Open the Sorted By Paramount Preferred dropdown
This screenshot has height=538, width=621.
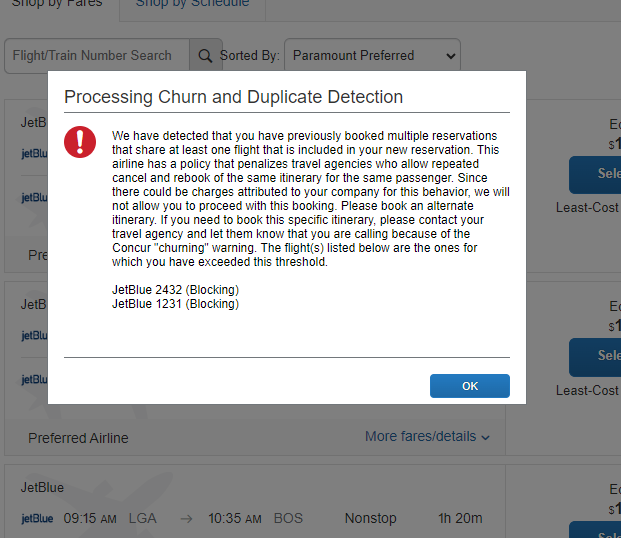372,55
